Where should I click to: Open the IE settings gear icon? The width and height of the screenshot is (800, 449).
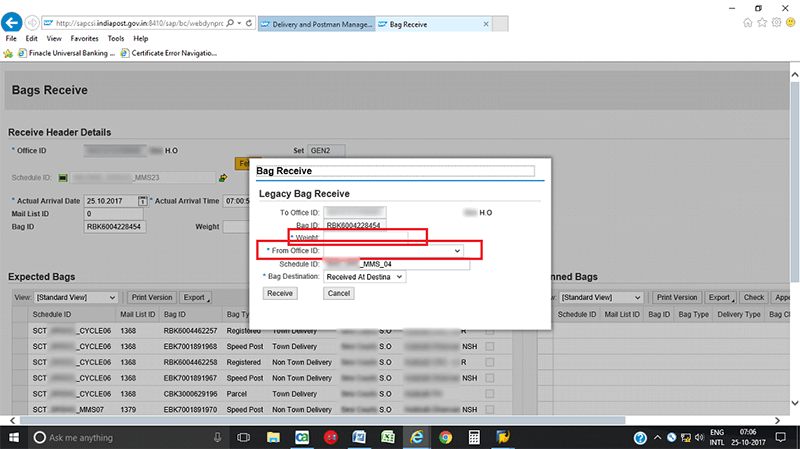[775, 21]
